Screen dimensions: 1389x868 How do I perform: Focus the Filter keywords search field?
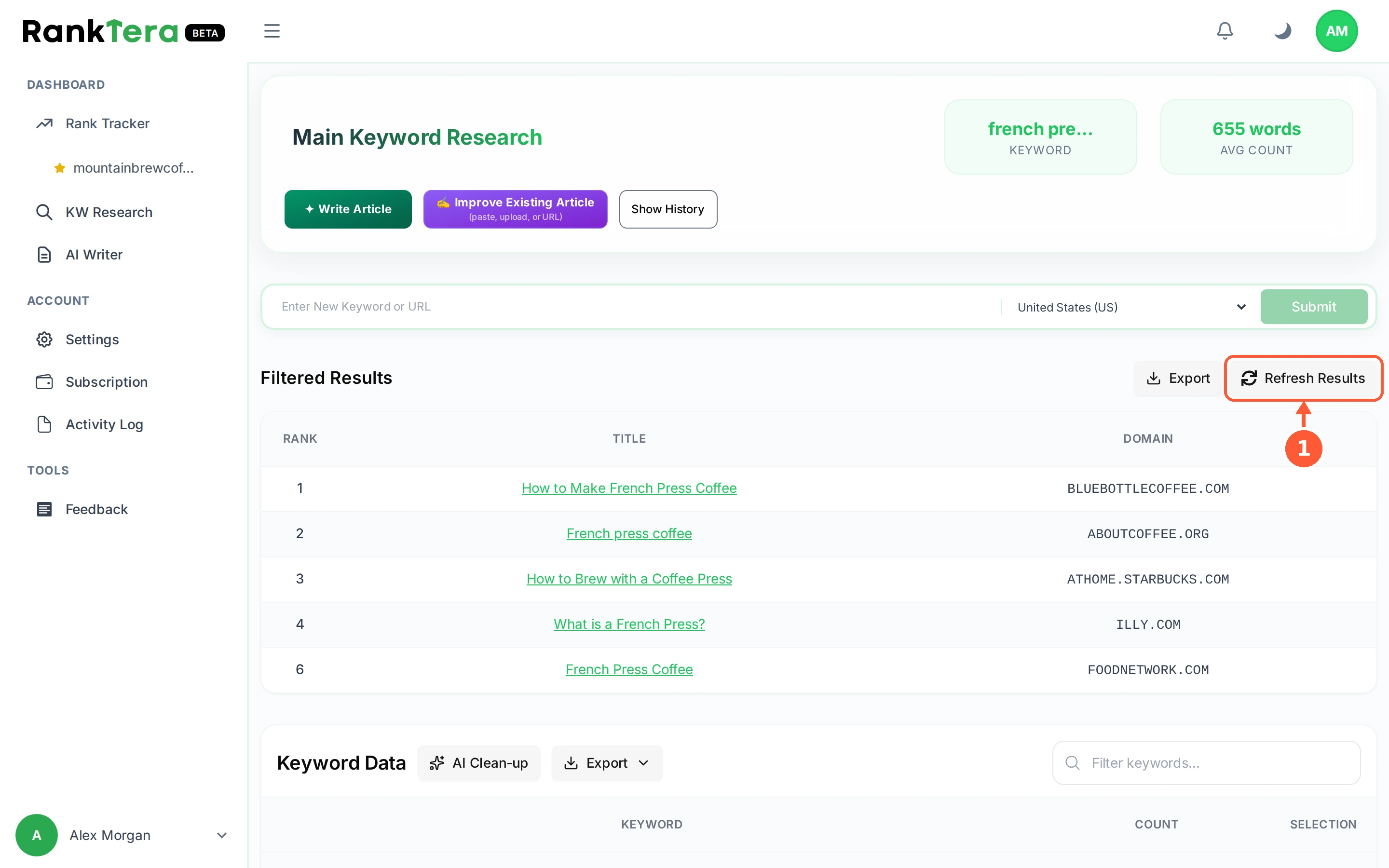tap(1207, 763)
